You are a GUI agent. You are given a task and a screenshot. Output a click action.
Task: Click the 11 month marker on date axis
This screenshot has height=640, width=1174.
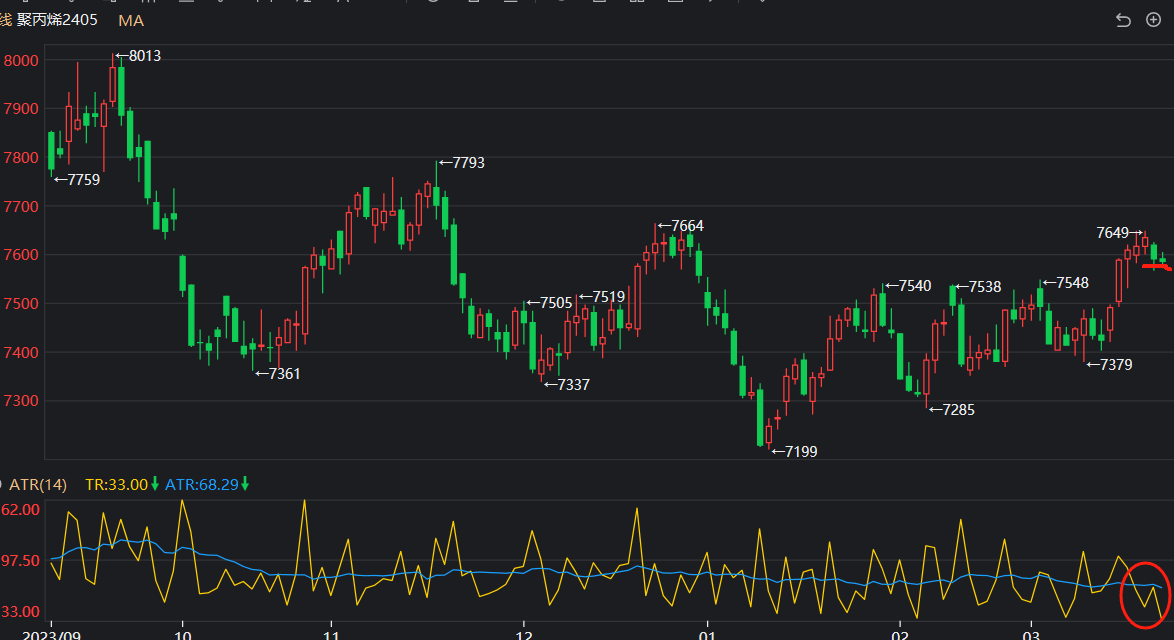point(331,635)
